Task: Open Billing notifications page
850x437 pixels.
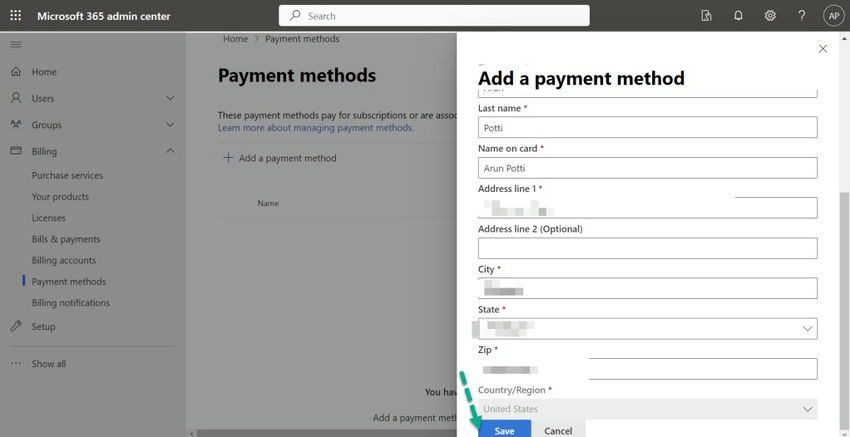Action: pyautogui.click(x=70, y=303)
